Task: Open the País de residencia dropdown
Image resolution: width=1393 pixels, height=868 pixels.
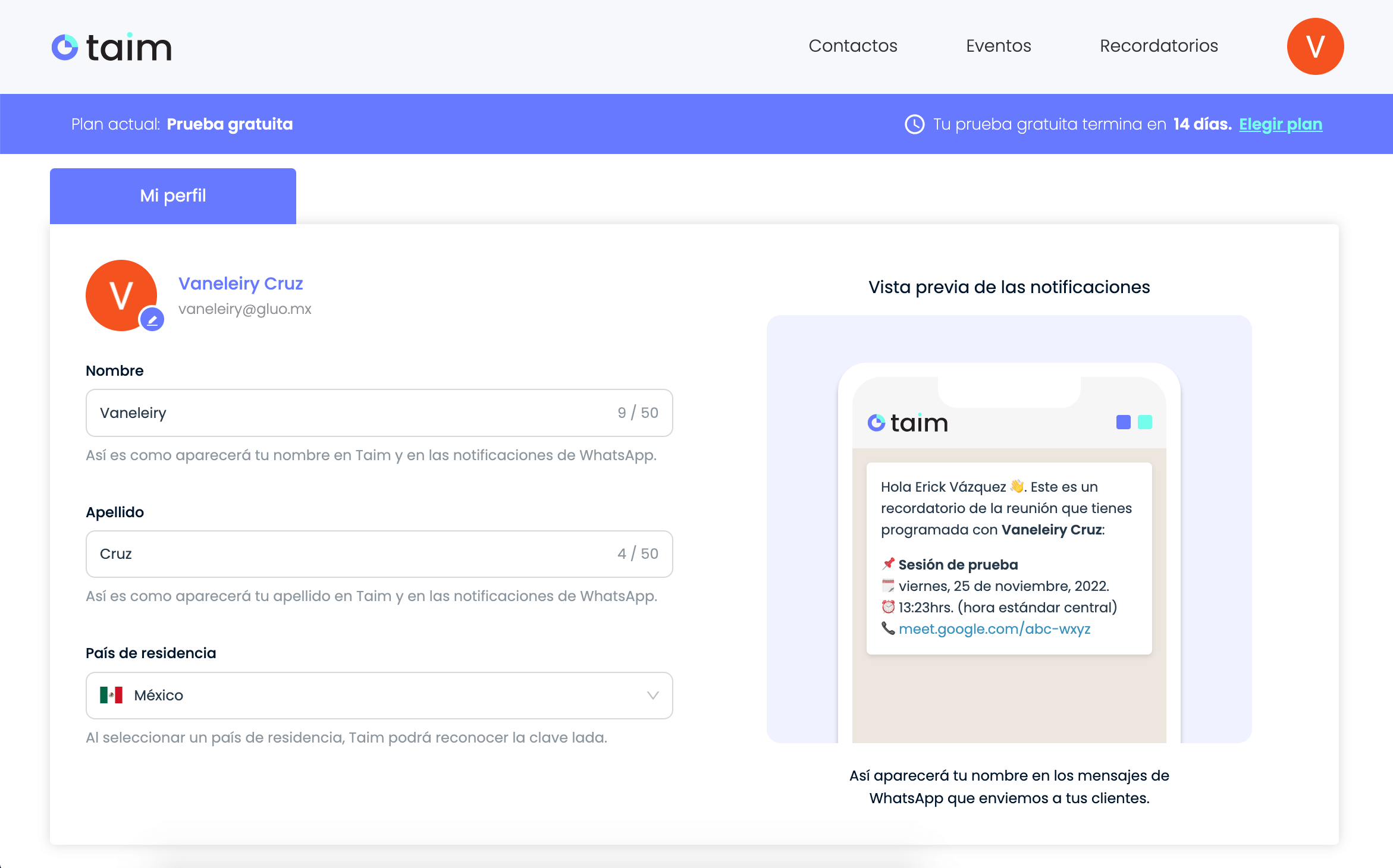Action: coord(379,696)
